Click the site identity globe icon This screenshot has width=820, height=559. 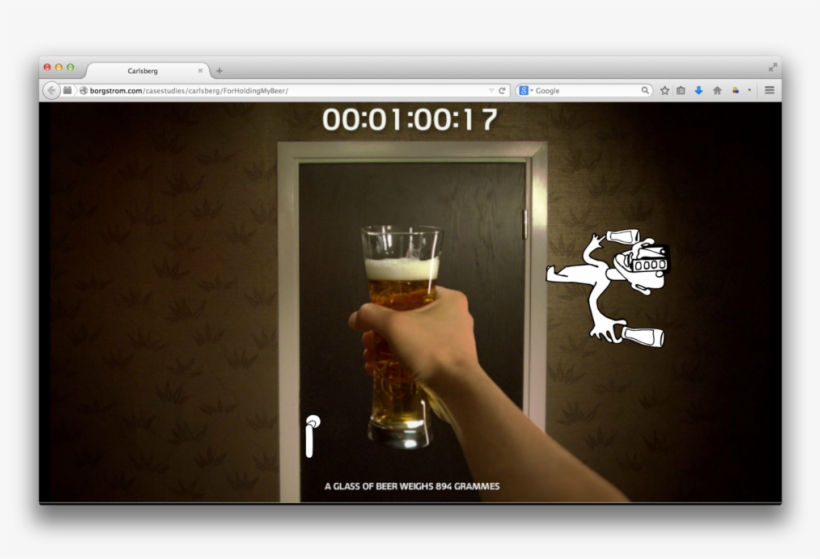(x=83, y=90)
